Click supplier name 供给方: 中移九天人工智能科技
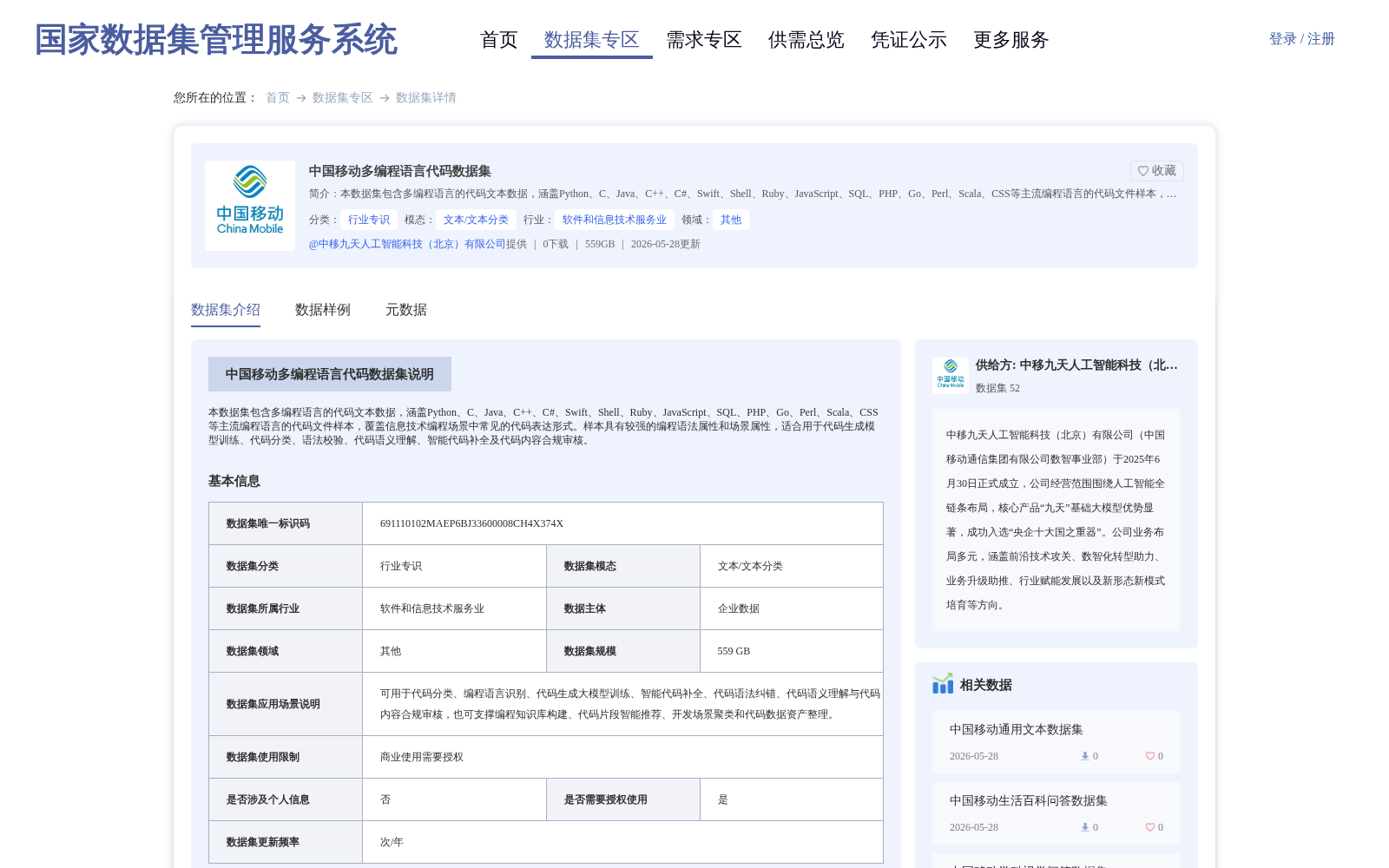1389x868 pixels. click(x=1076, y=365)
